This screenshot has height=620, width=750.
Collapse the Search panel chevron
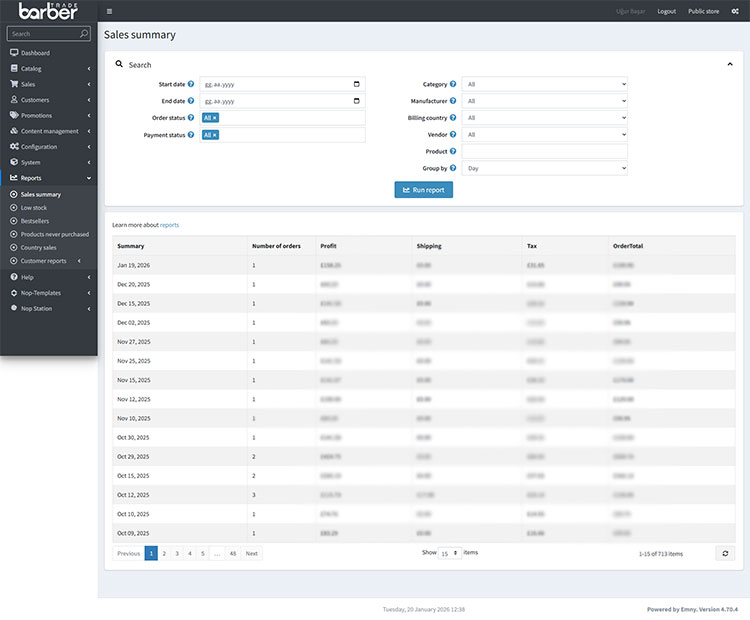click(730, 64)
